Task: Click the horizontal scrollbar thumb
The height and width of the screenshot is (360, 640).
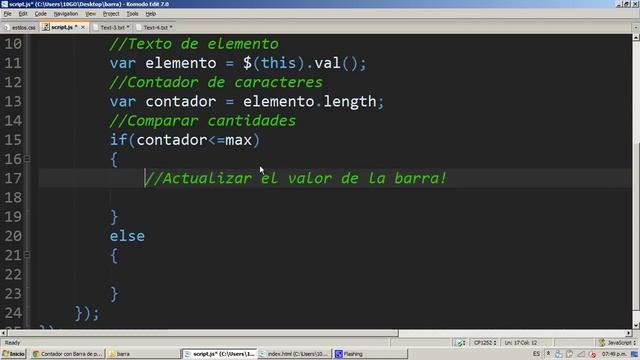Action: pos(202,333)
